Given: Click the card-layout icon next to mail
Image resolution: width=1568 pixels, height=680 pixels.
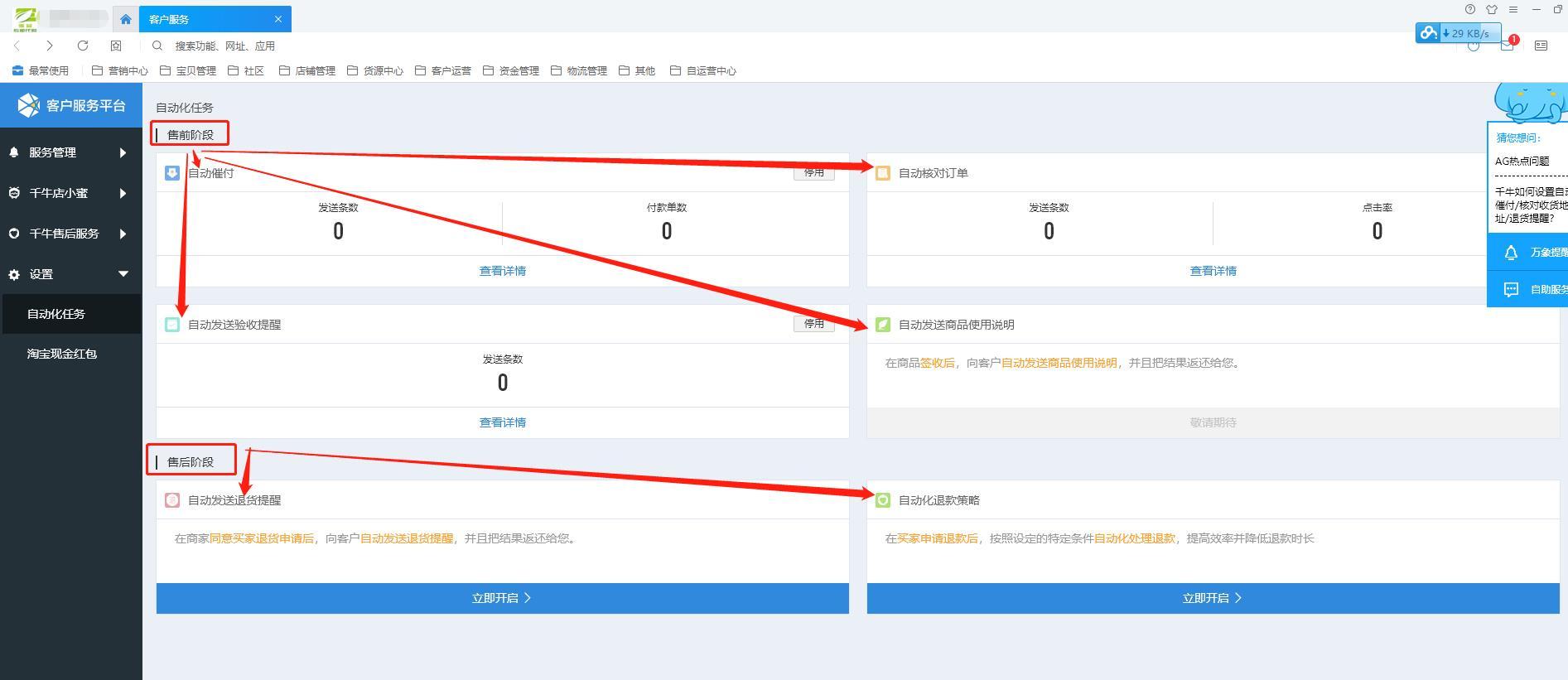Looking at the screenshot, I should point(1541,46).
